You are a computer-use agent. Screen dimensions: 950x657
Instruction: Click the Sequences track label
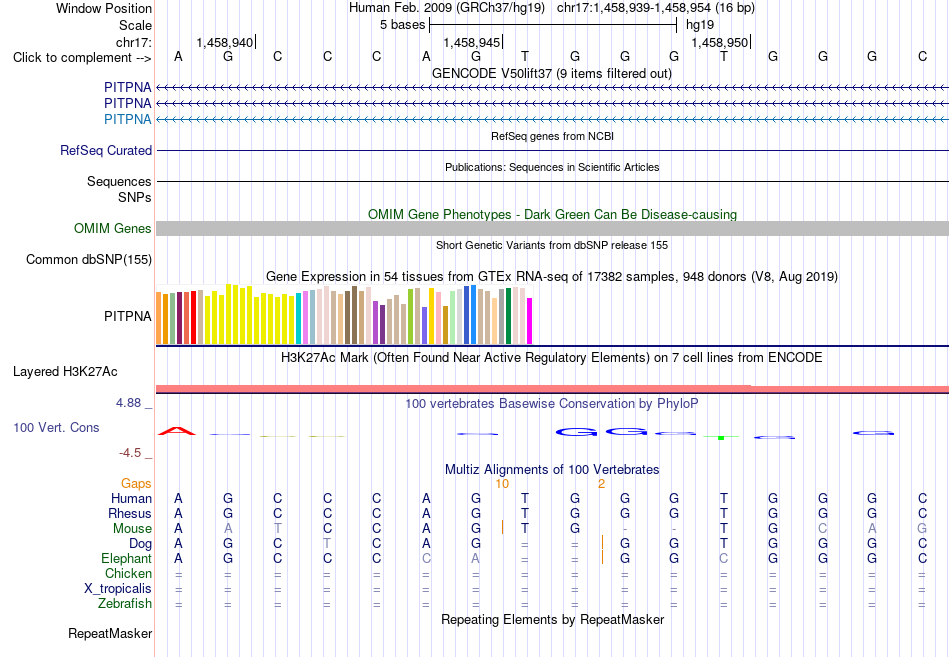pyautogui.click(x=119, y=181)
